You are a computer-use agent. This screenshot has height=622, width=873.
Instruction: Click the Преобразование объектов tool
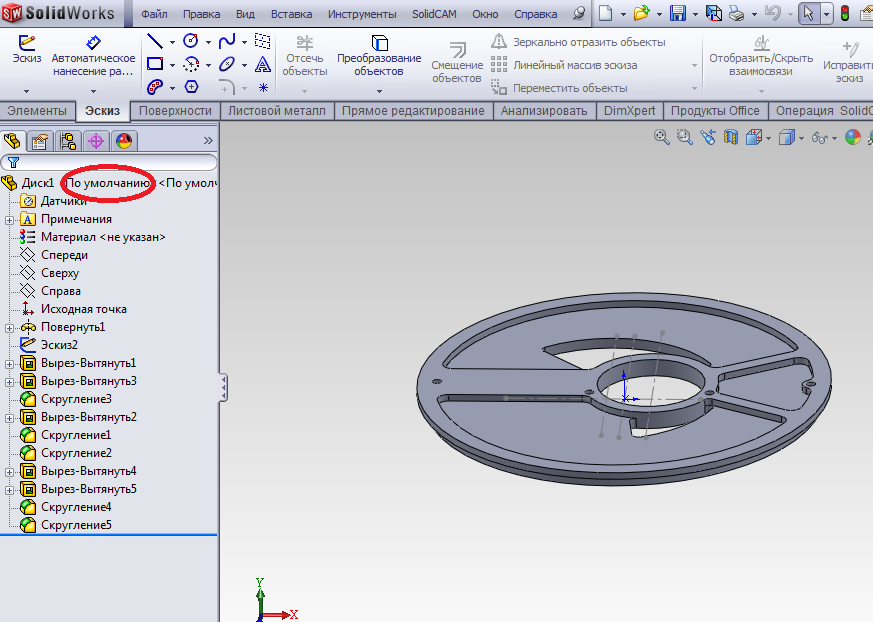(379, 56)
